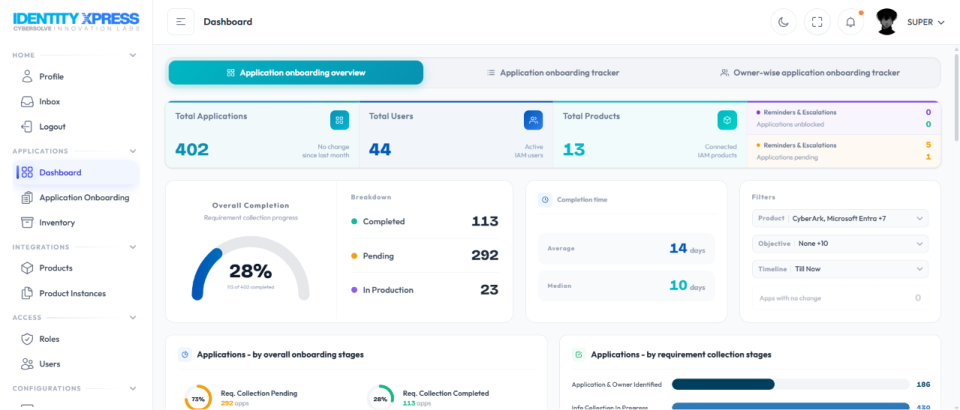Collapse sidebar using the hamburger menu button

click(x=181, y=22)
